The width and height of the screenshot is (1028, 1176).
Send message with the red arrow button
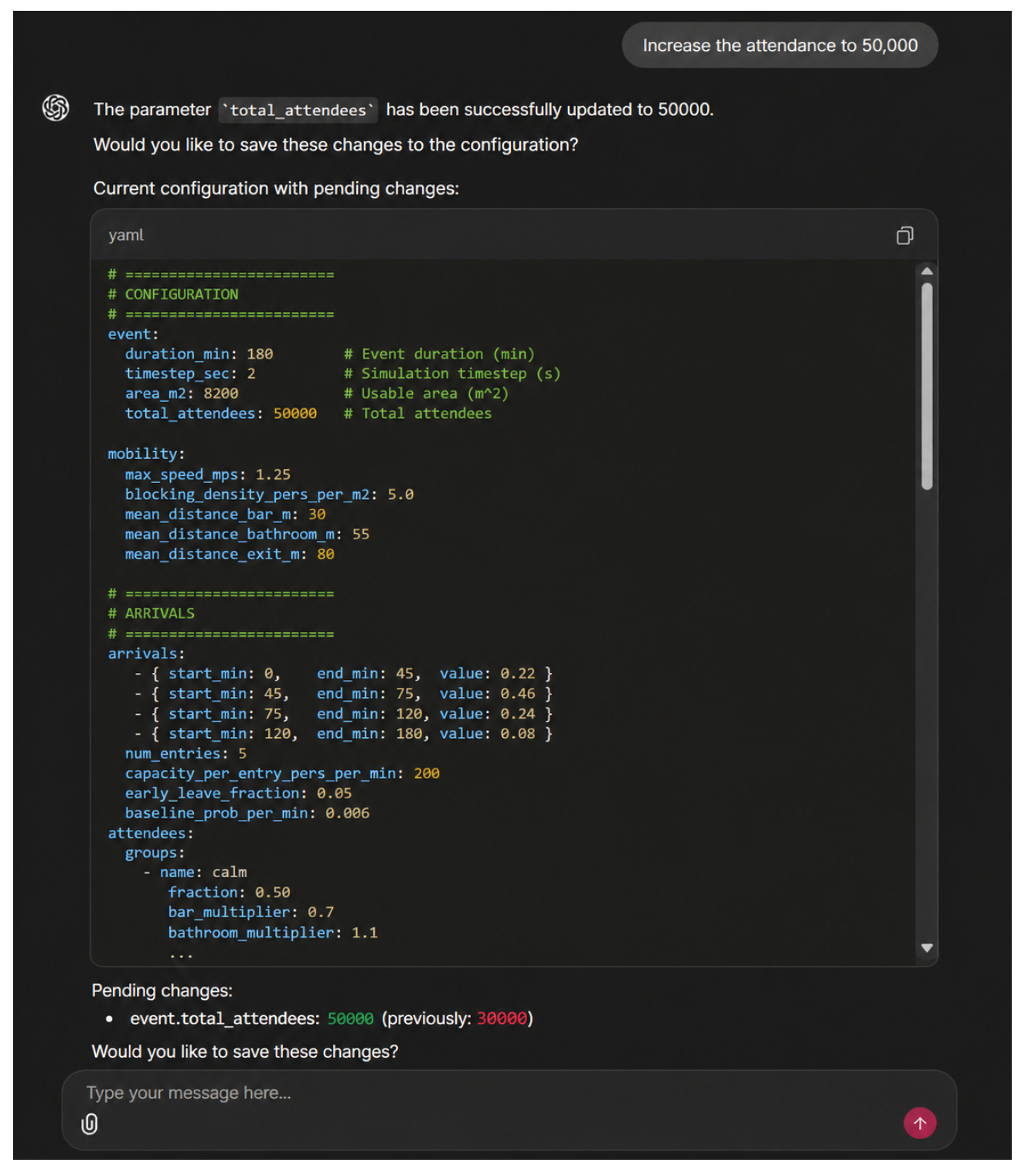[x=920, y=1123]
